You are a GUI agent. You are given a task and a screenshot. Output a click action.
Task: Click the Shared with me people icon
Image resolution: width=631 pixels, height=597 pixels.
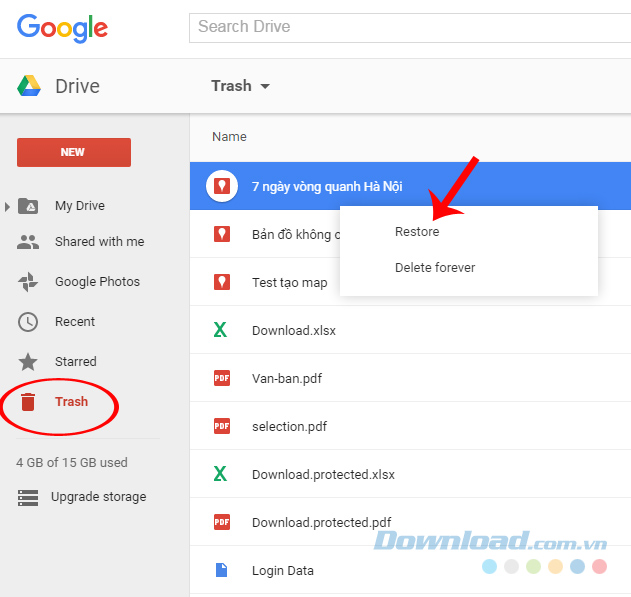tap(28, 242)
